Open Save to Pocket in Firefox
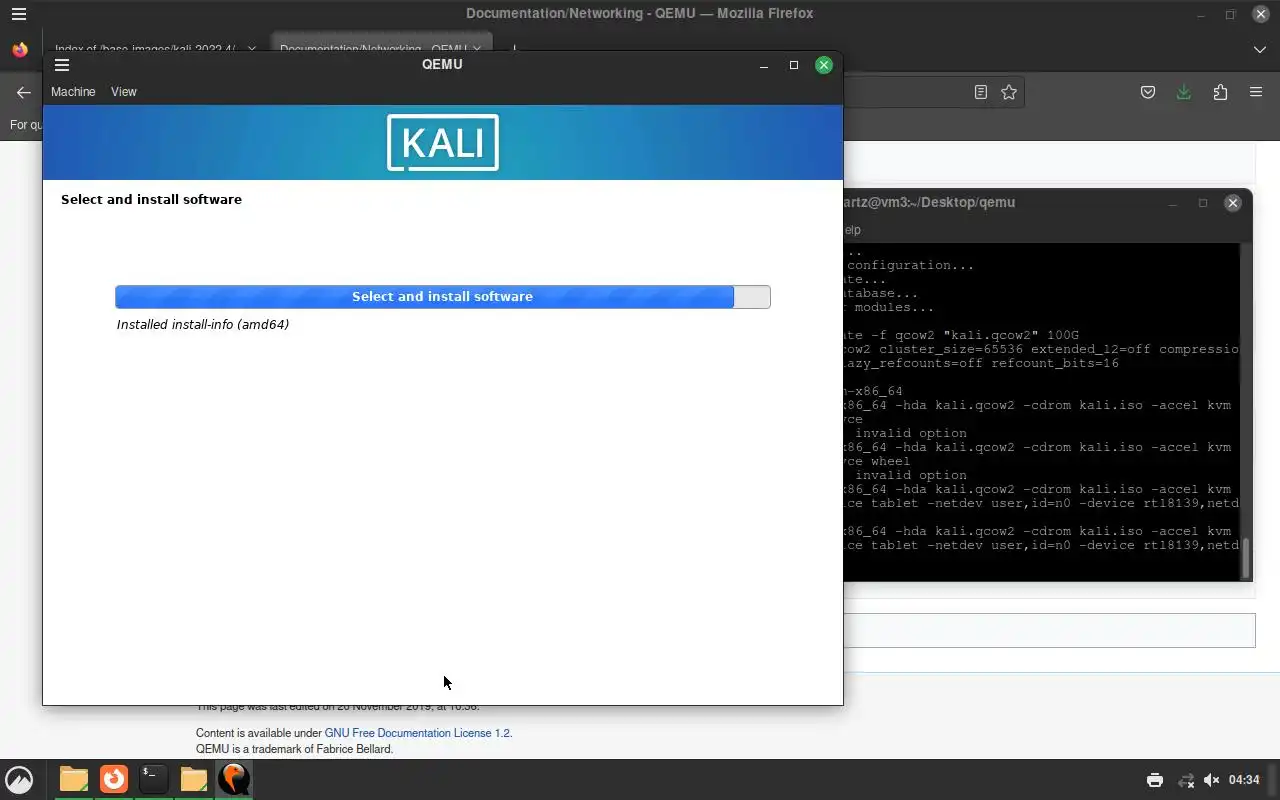Screen dimensions: 1280x800 [x=1148, y=92]
